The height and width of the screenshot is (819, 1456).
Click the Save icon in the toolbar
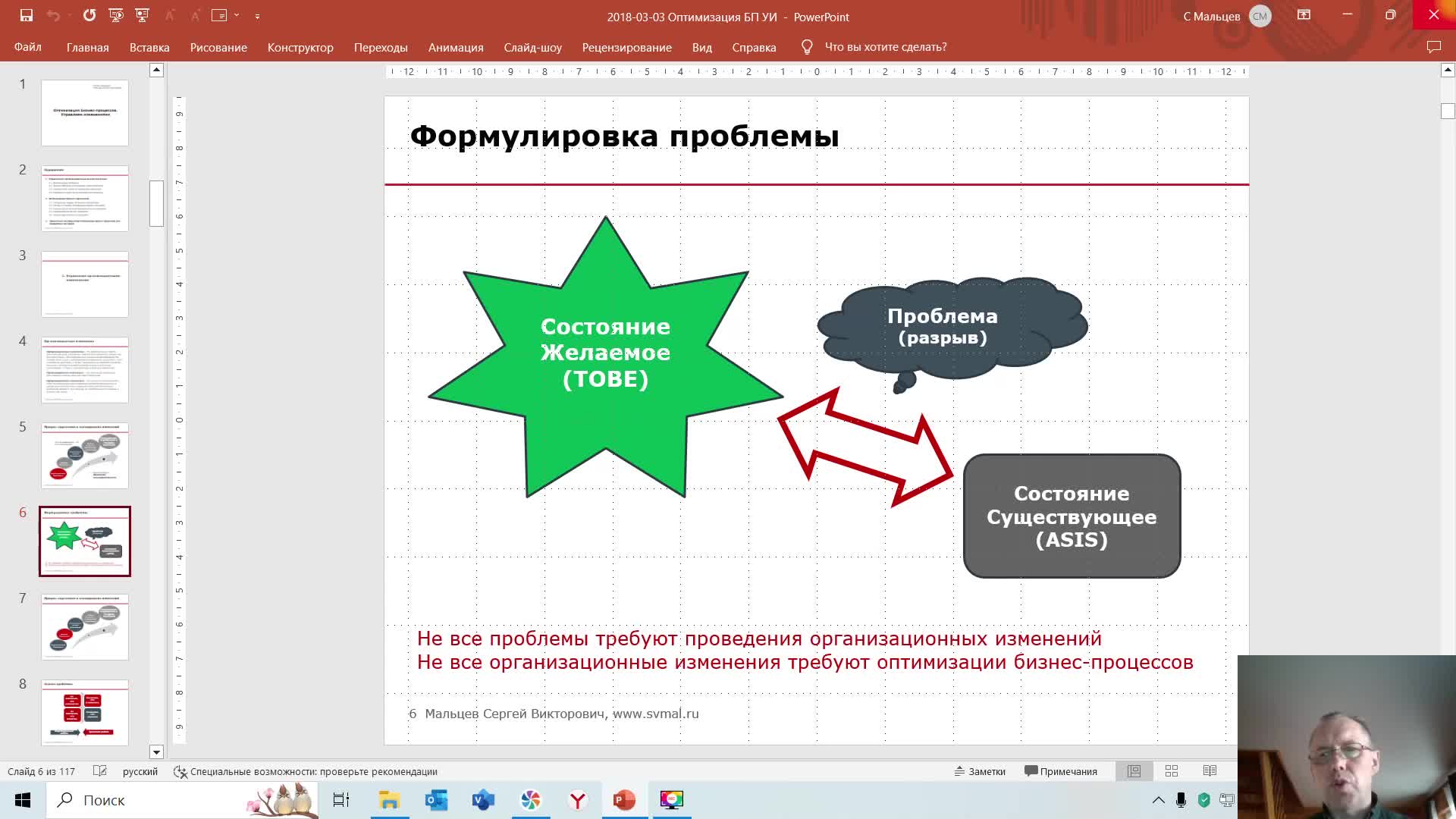point(25,15)
